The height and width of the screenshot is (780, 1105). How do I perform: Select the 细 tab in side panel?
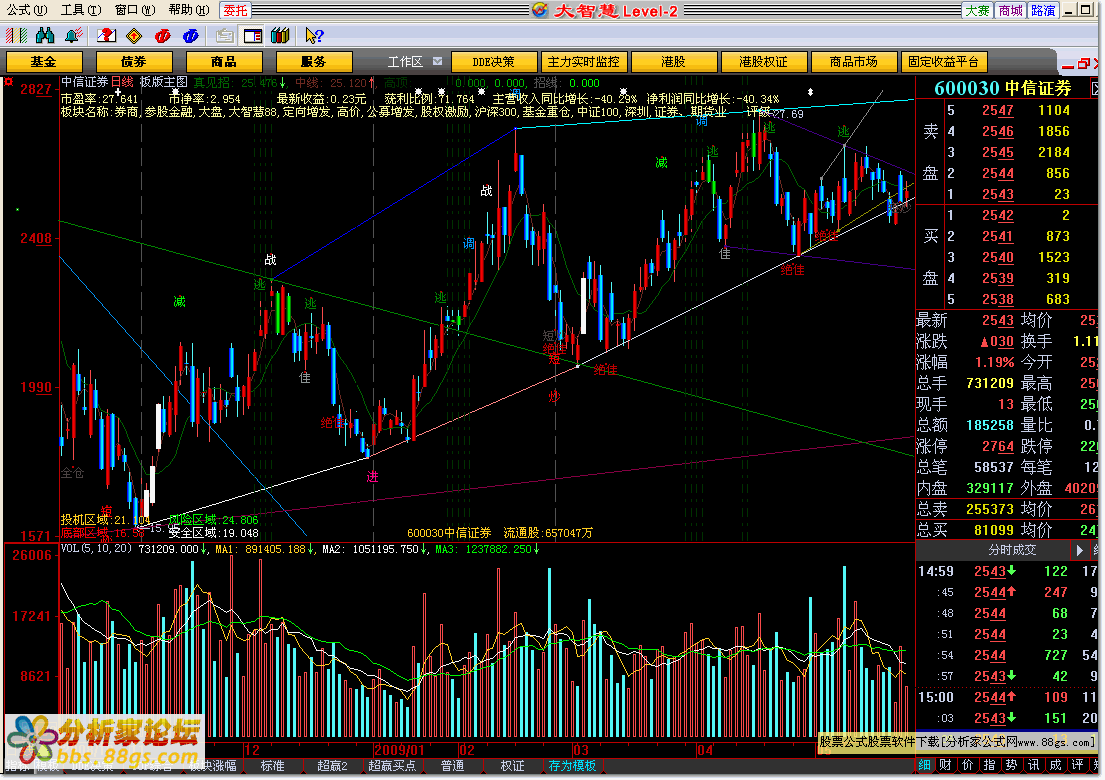tap(925, 764)
